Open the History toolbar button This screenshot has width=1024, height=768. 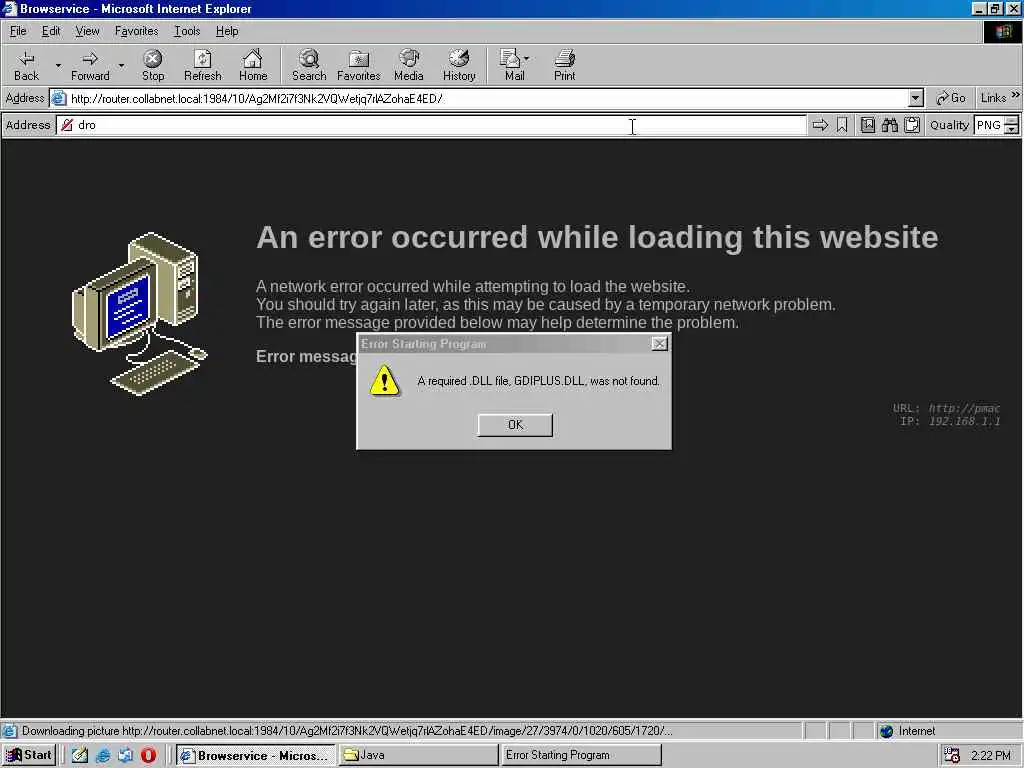point(459,65)
